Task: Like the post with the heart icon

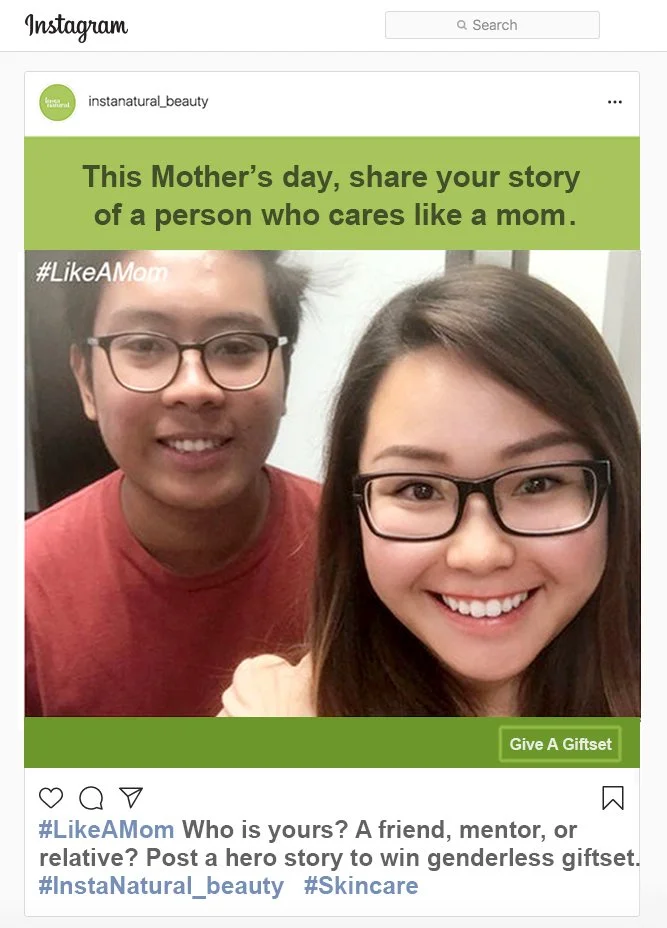Action: (51, 798)
